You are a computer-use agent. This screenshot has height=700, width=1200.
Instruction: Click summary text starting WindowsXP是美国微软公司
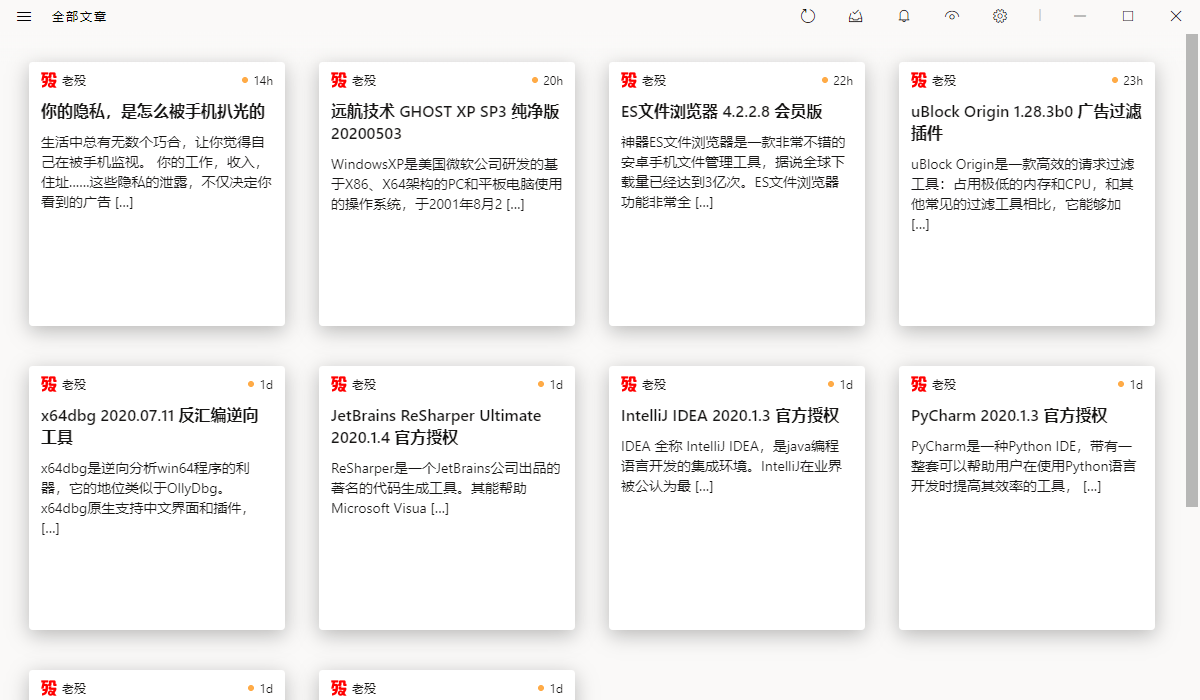[446, 184]
